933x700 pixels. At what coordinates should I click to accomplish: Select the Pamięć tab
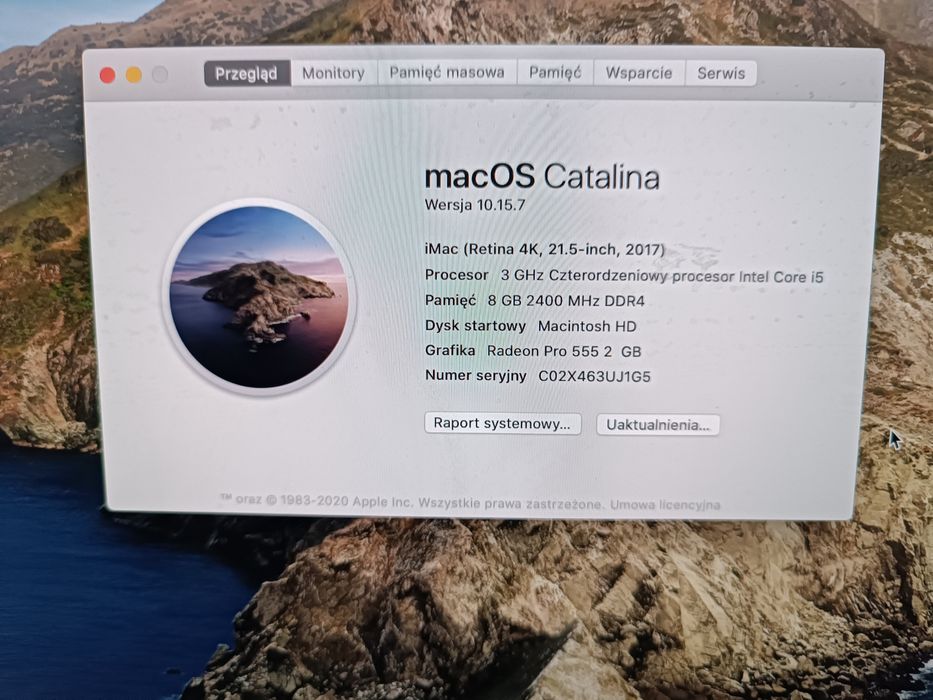tap(555, 73)
